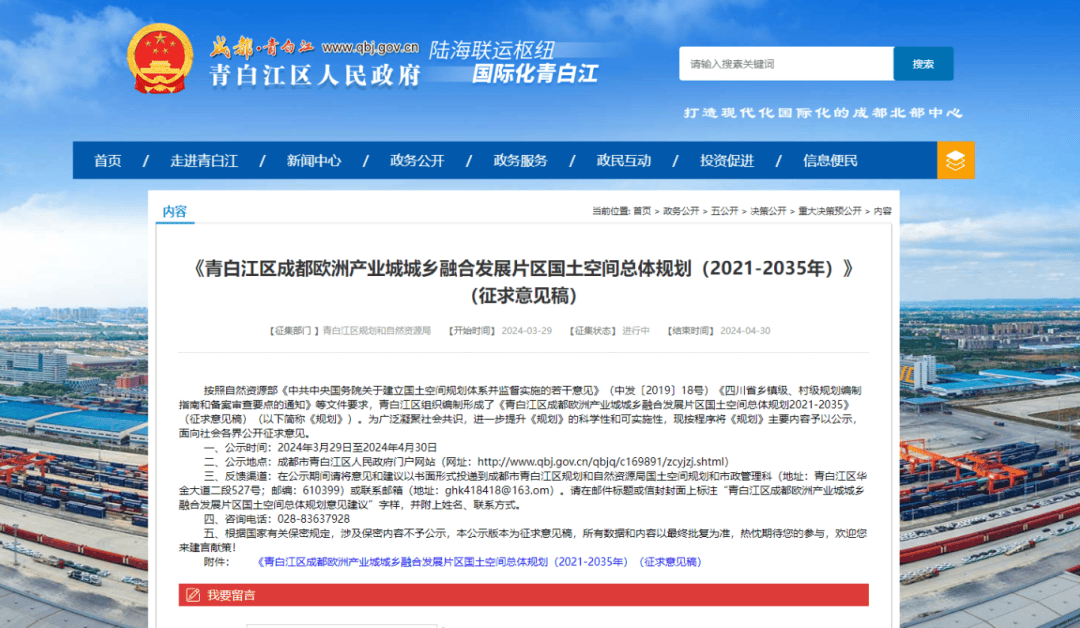Open the 首页 navigation menu item
Screen dimensions: 1080x628
tap(108, 161)
